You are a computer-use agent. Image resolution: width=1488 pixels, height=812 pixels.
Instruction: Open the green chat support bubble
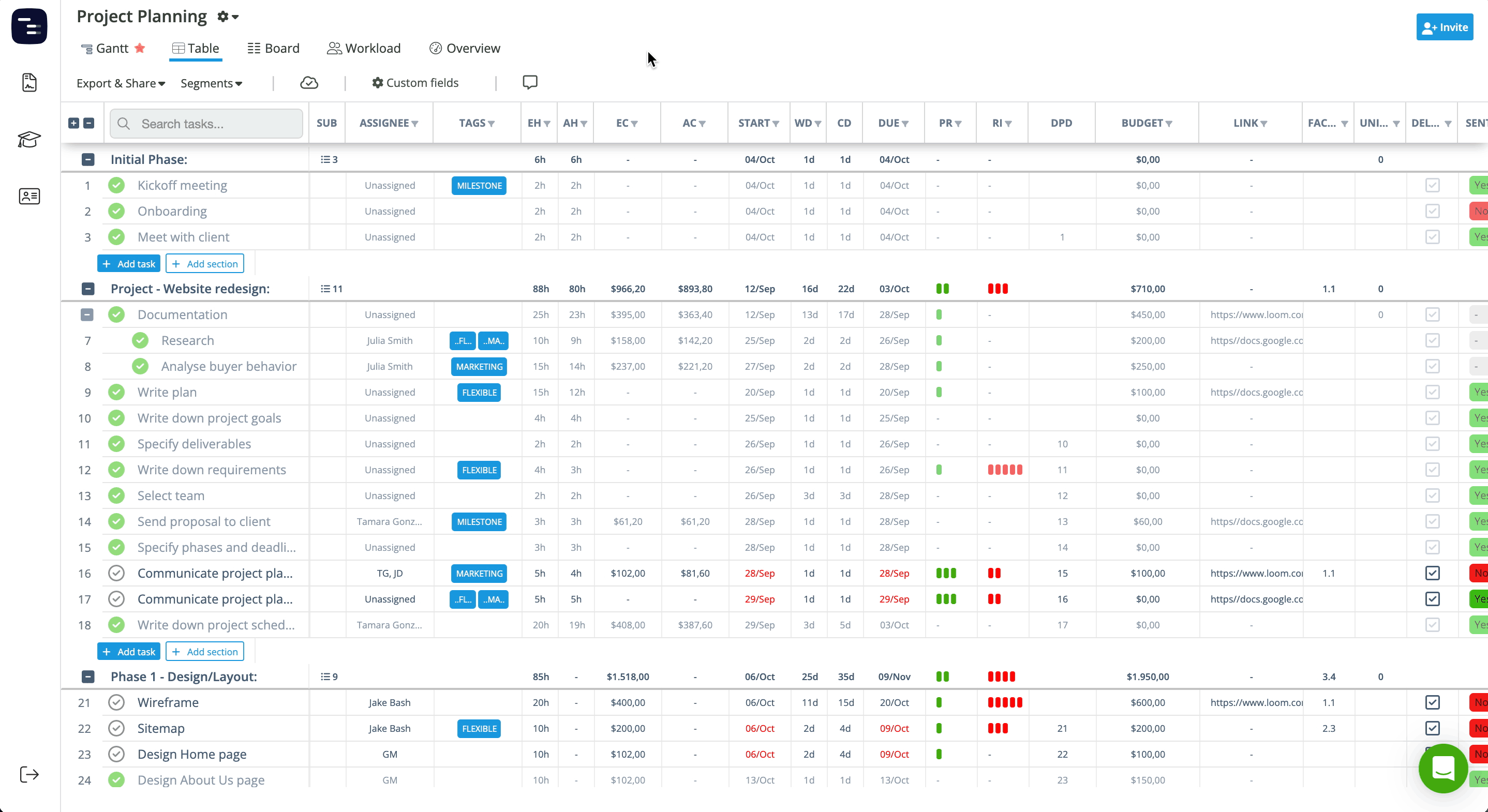coord(1442,768)
